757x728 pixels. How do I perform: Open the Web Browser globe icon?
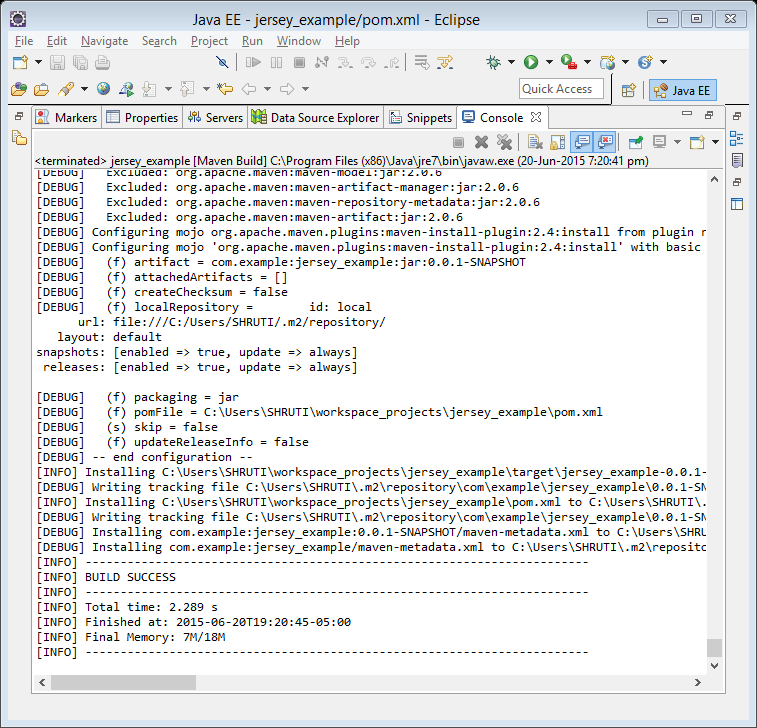103,89
